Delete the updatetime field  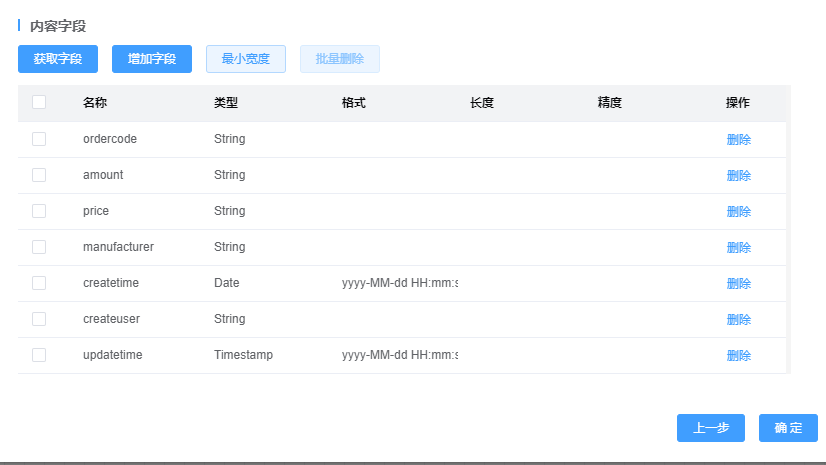coord(738,356)
